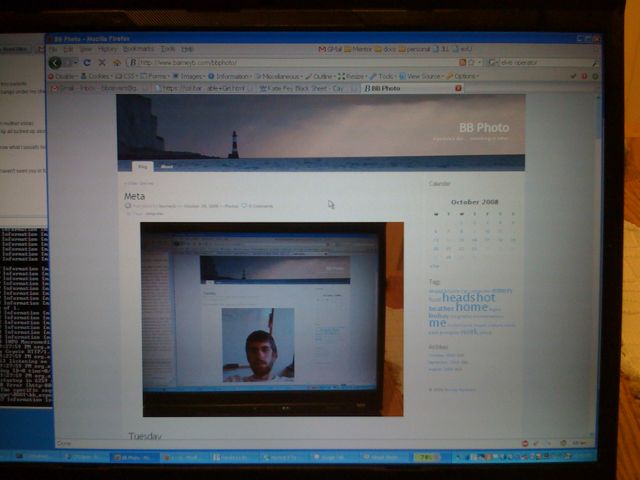Image resolution: width=640 pixels, height=480 pixels.
Task: Click the heather tag in tag cloud
Action: coord(441,309)
